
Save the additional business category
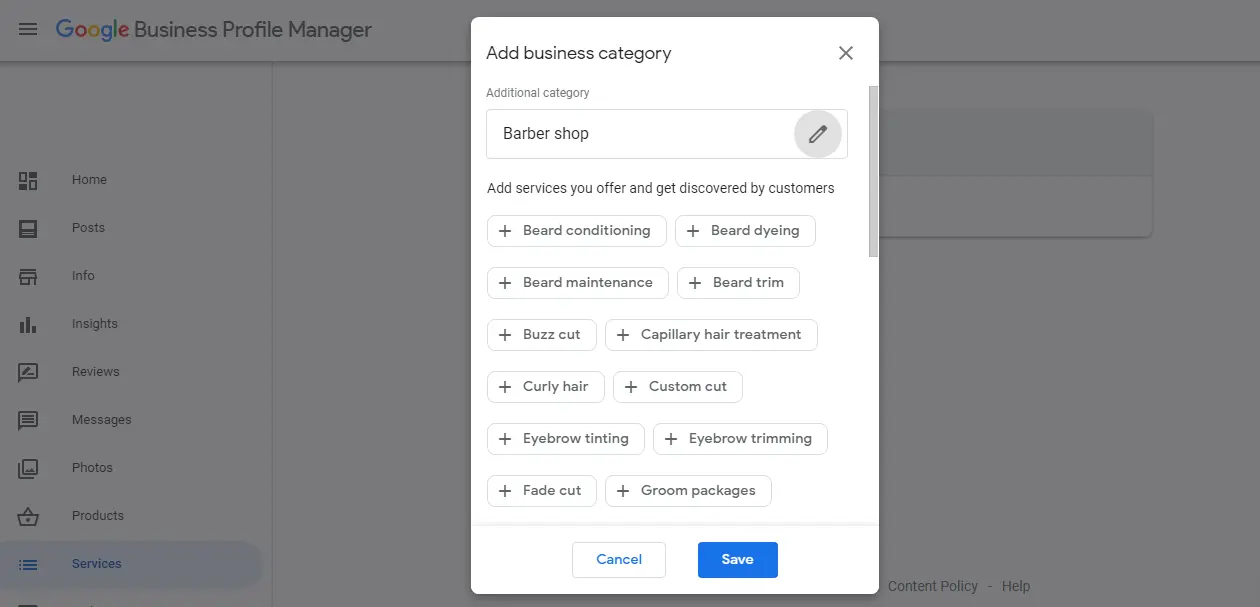pos(737,559)
